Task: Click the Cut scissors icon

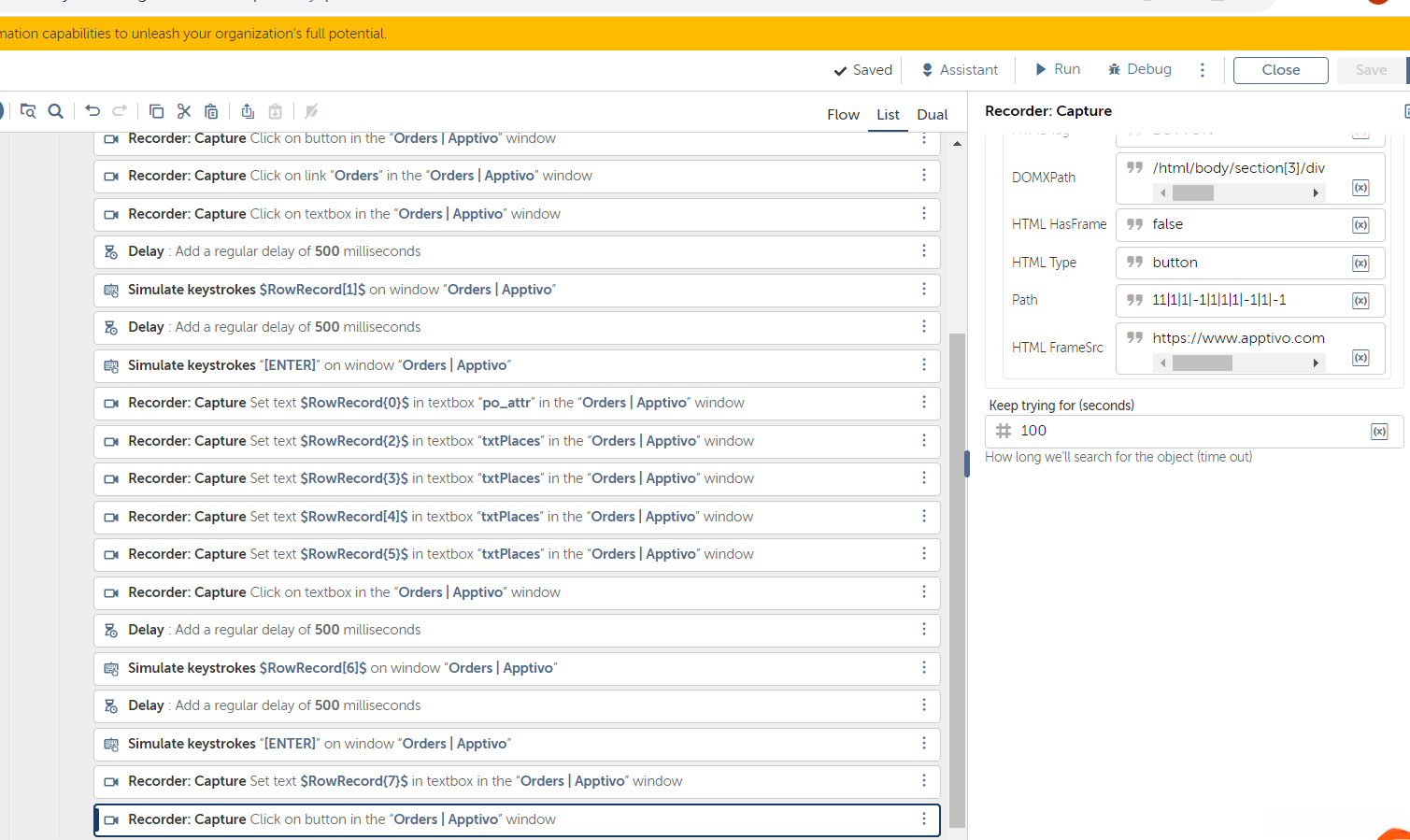Action: coord(184,111)
